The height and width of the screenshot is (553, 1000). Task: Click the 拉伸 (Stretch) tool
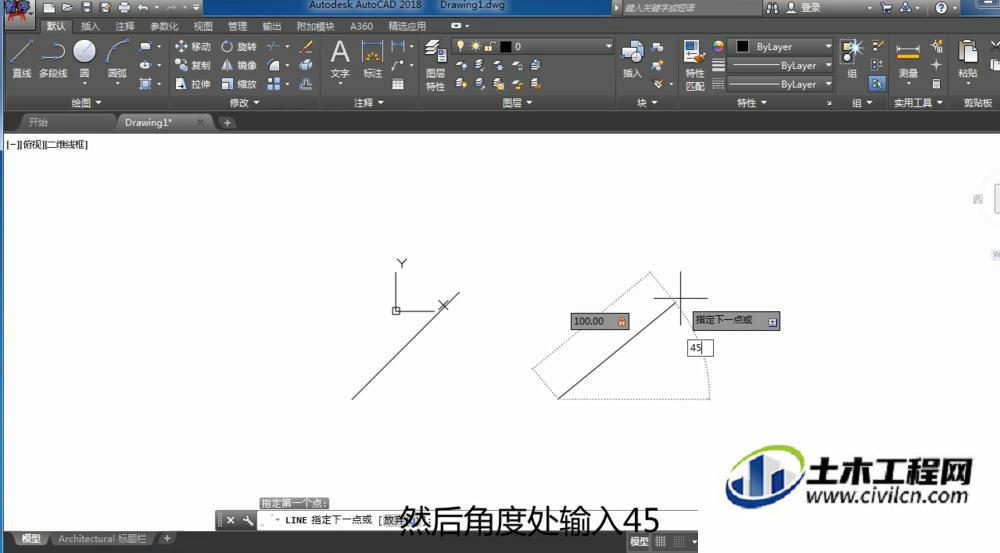[x=193, y=84]
